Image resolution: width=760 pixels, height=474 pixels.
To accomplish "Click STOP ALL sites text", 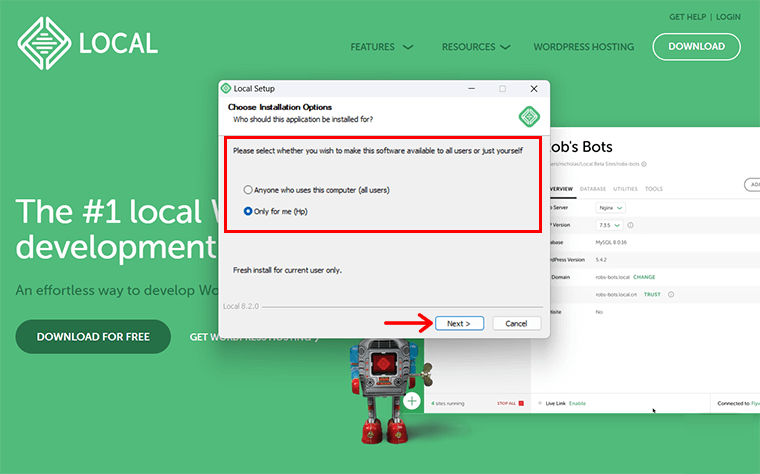I will click(x=506, y=403).
